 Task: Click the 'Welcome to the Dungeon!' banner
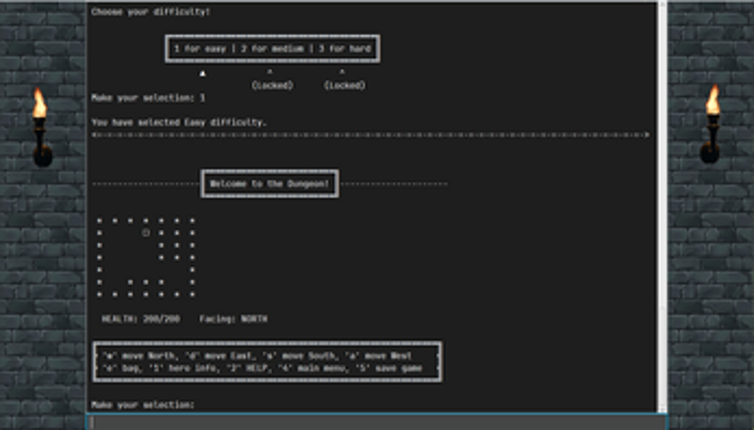click(x=270, y=184)
